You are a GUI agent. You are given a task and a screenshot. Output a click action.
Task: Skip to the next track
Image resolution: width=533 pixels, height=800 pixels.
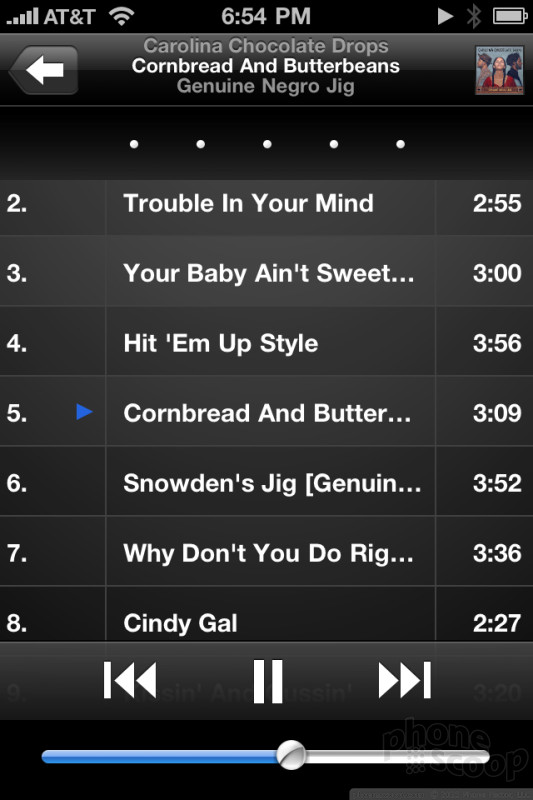(x=405, y=680)
